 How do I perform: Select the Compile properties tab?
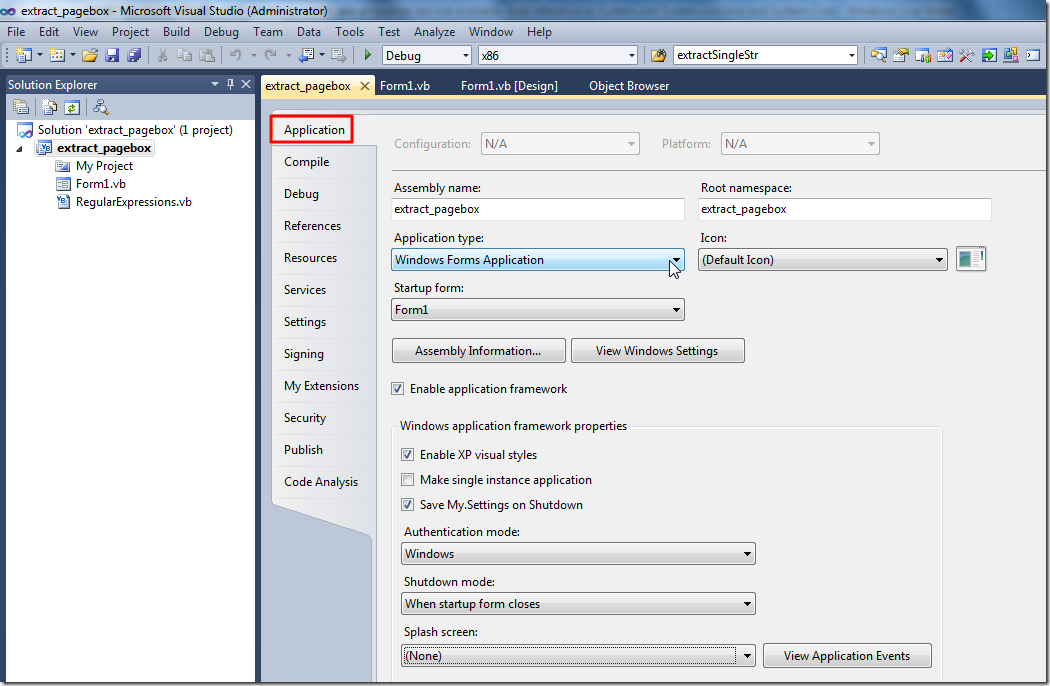click(x=307, y=161)
